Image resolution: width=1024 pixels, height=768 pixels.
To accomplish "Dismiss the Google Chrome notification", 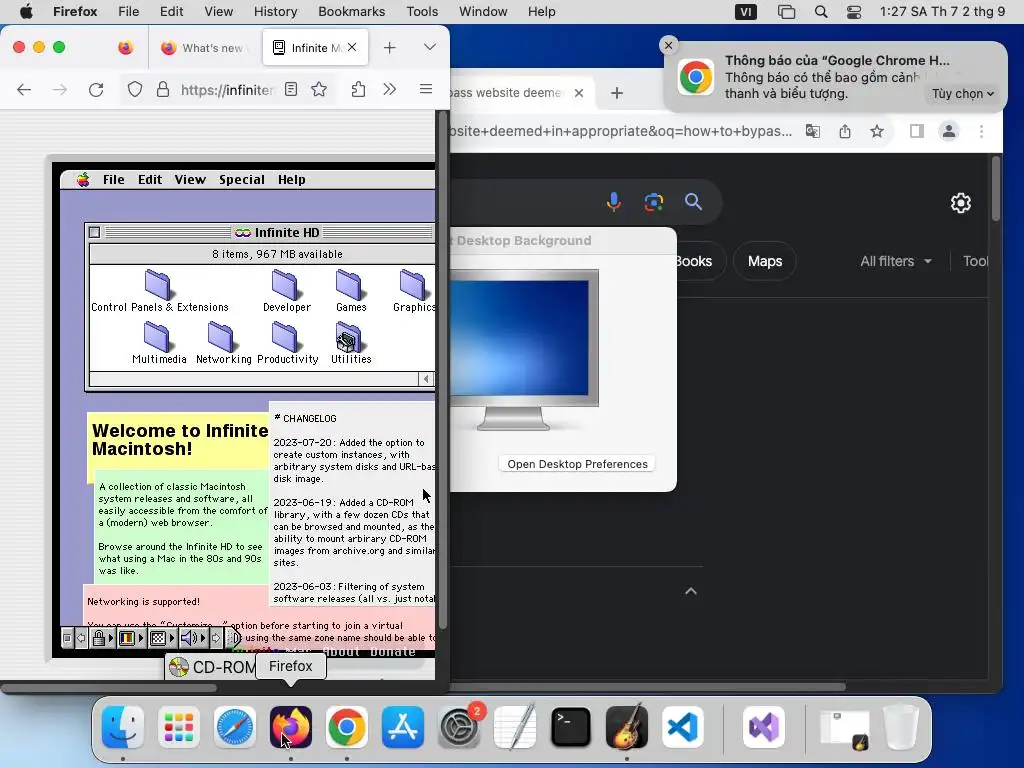I will click(x=668, y=45).
